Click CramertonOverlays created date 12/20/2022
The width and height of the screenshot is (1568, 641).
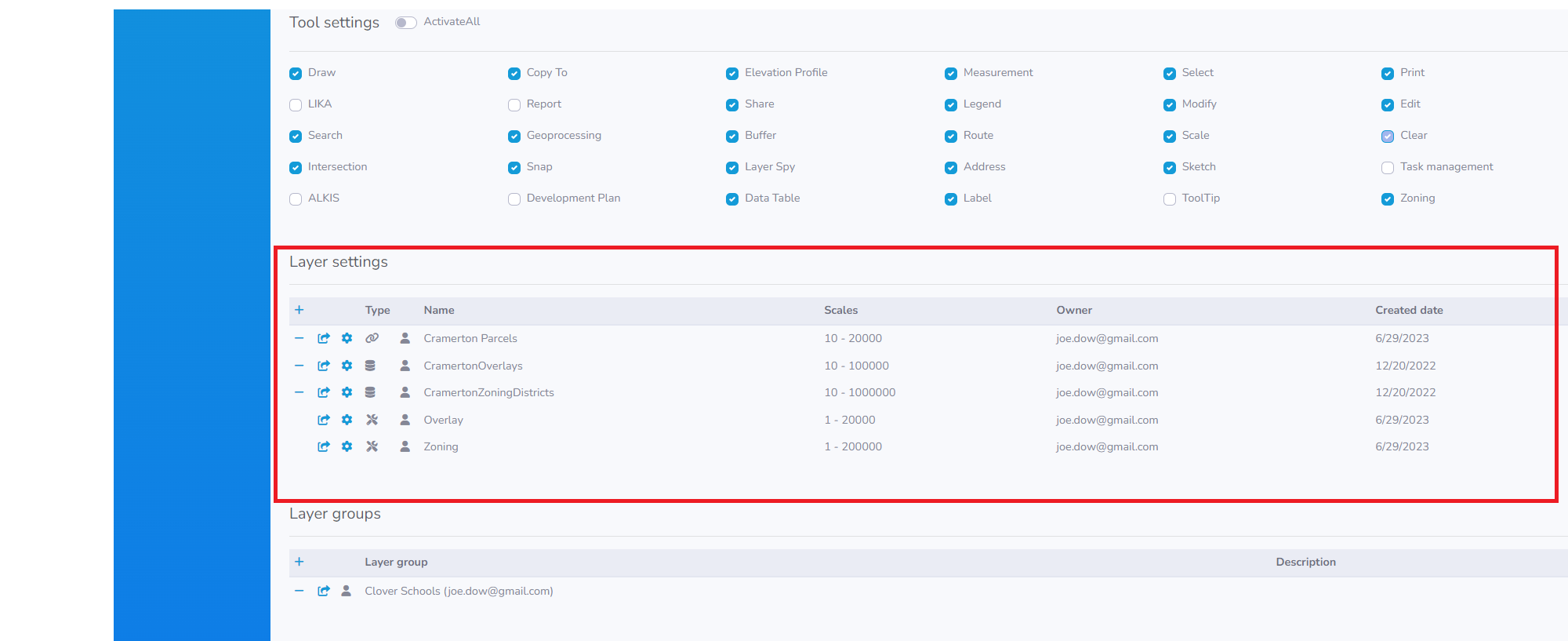[1406, 366]
